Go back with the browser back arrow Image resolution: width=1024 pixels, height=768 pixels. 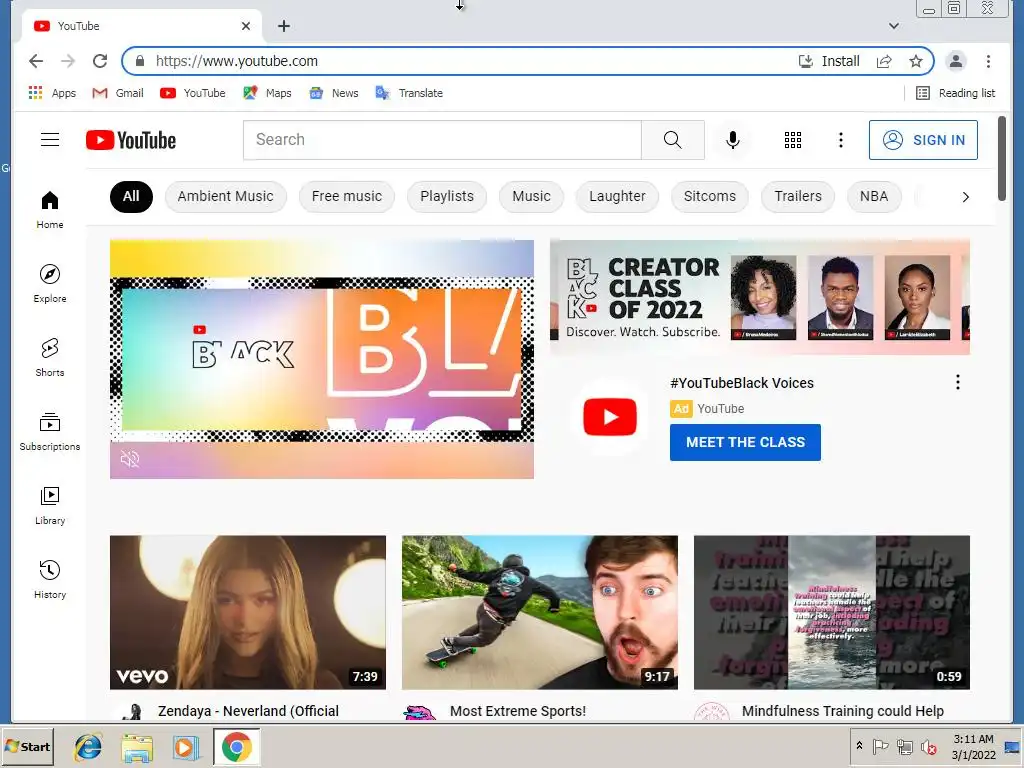tap(36, 61)
